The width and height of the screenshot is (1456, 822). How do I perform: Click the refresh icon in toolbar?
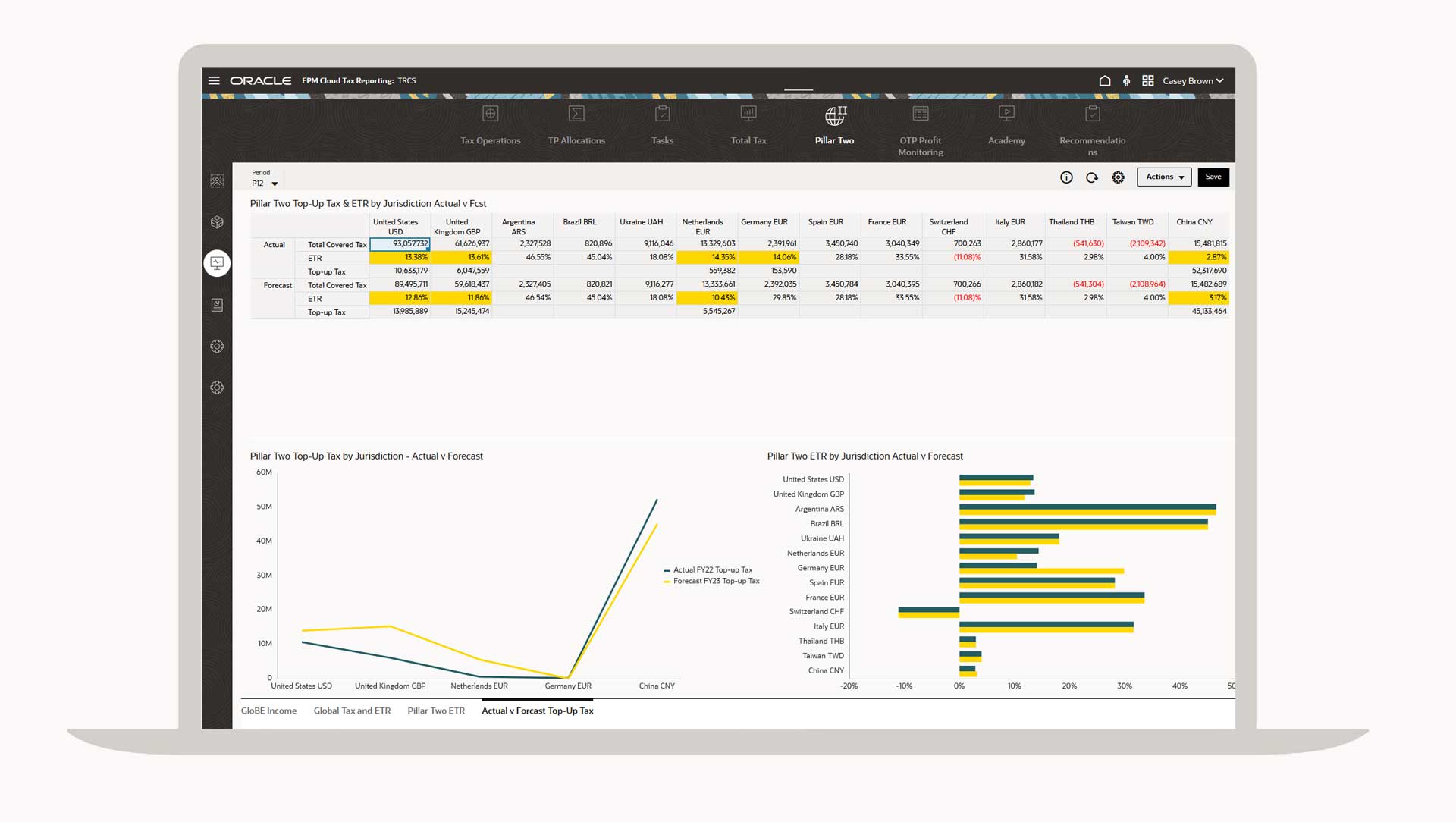[x=1092, y=177]
